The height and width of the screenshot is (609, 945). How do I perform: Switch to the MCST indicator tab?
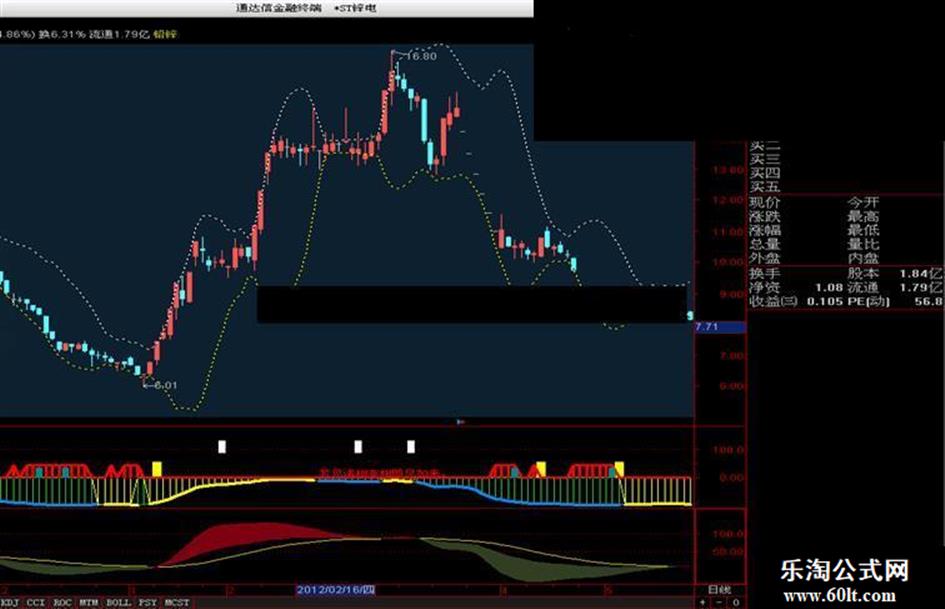point(177,602)
